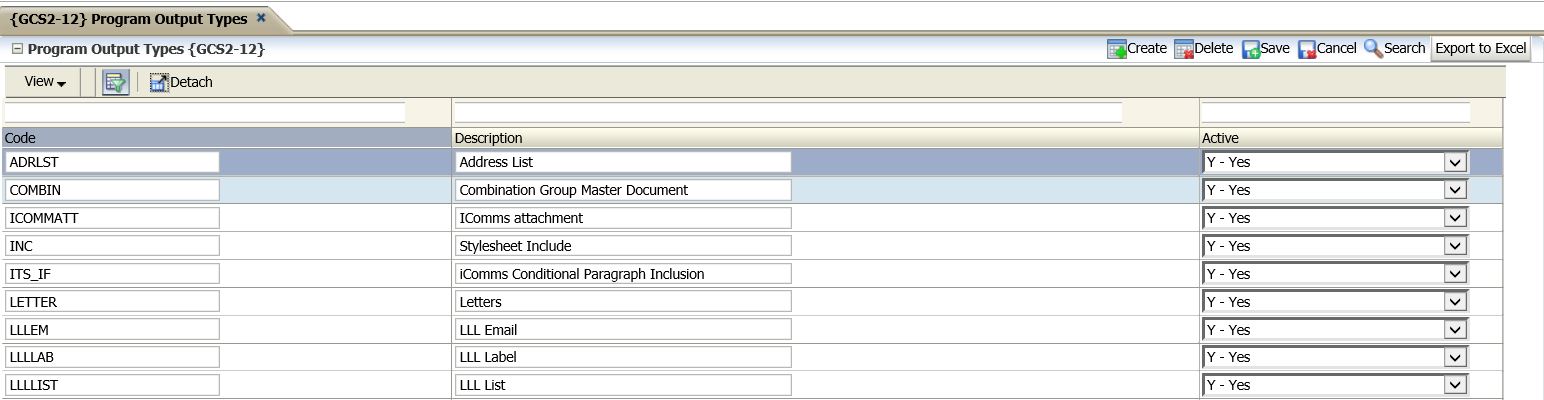
Task: Click the LETTER code field
Action: click(112, 302)
